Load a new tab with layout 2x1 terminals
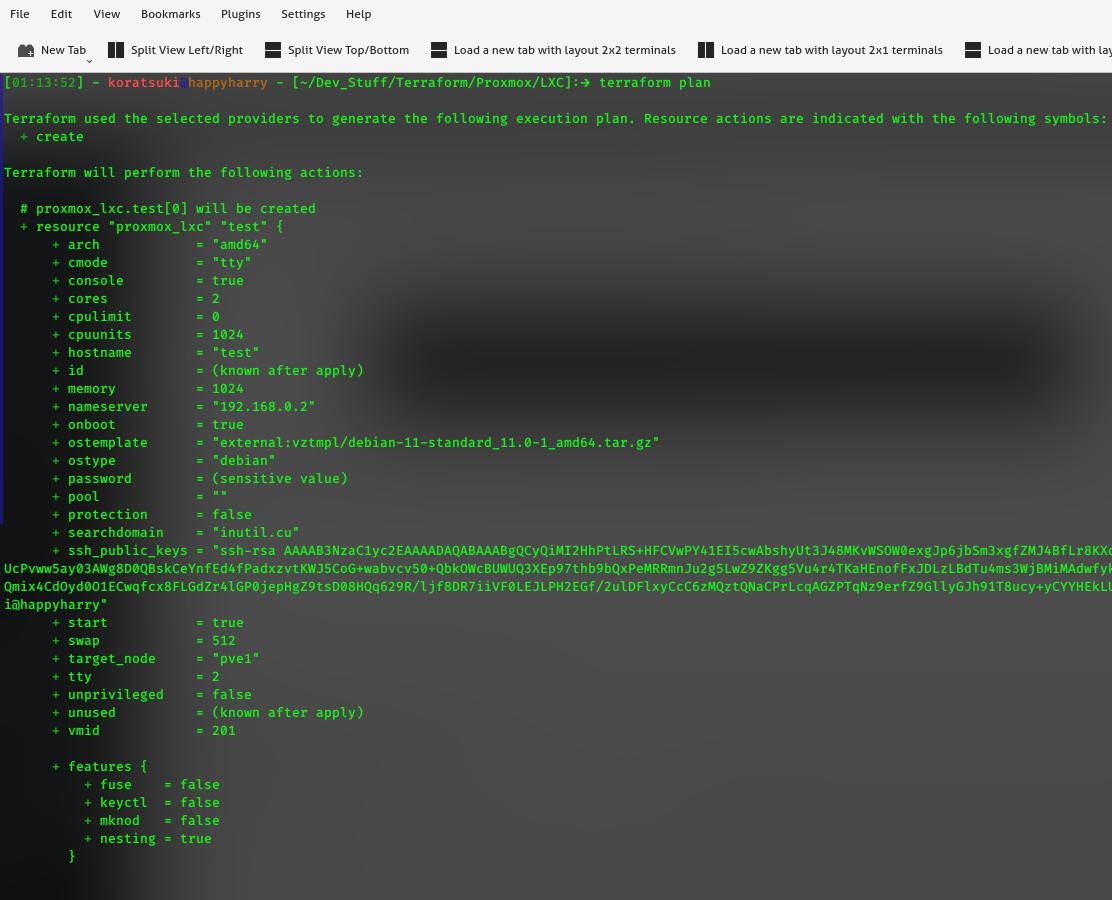This screenshot has height=900, width=1112. 832,50
